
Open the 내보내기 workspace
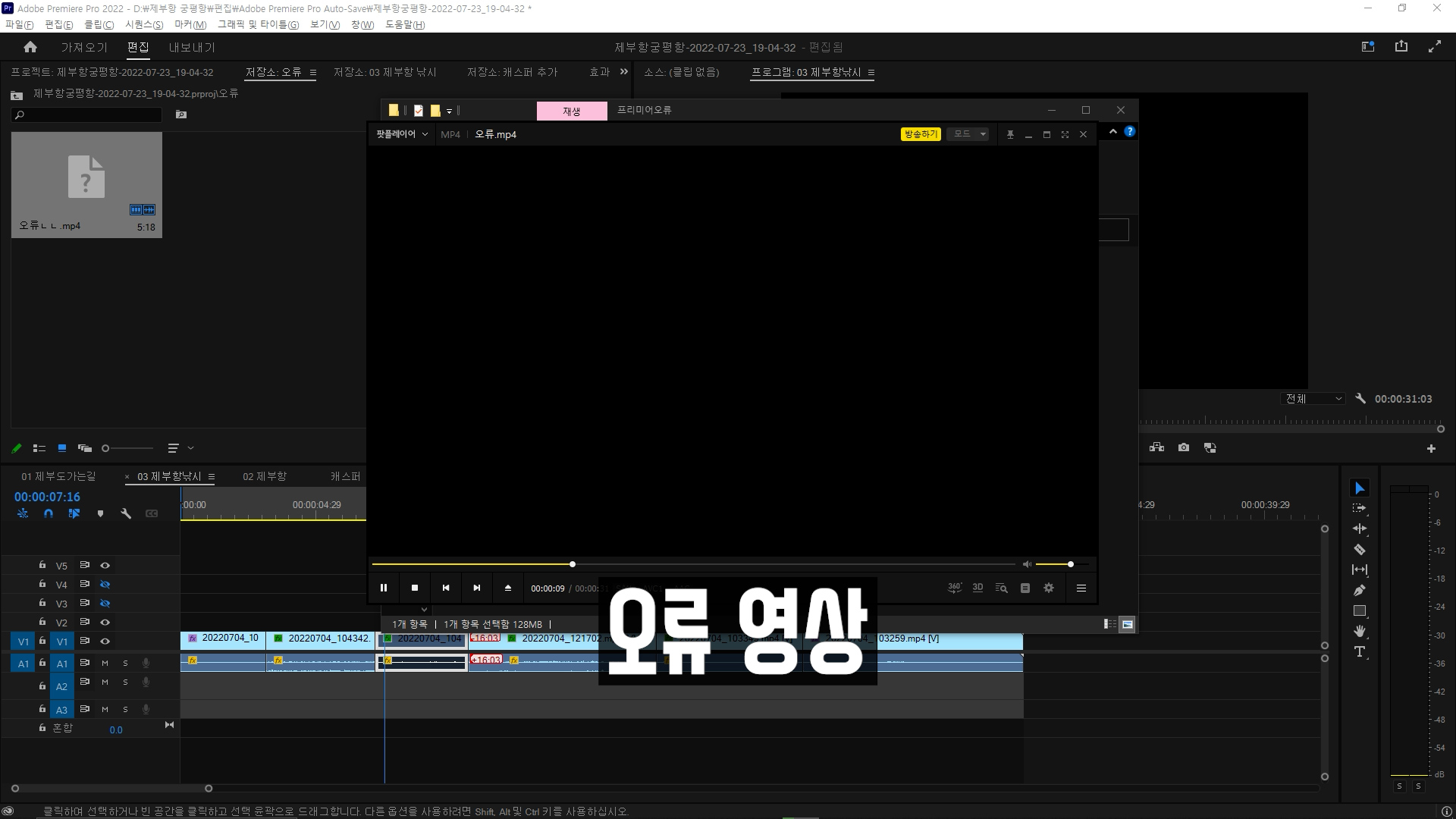[x=192, y=47]
